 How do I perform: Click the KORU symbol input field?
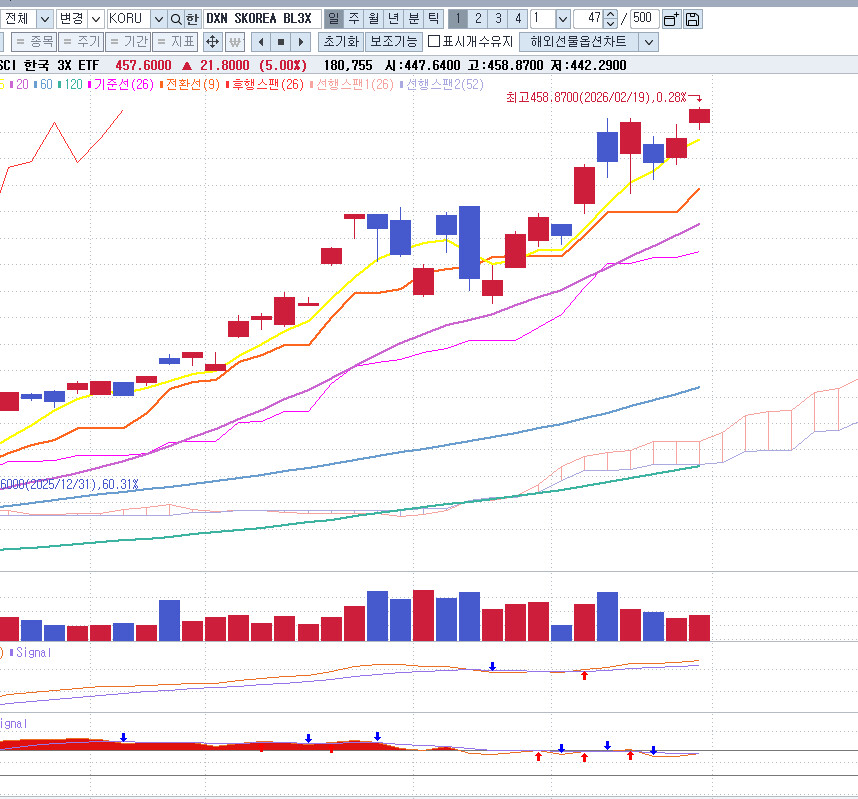point(129,19)
